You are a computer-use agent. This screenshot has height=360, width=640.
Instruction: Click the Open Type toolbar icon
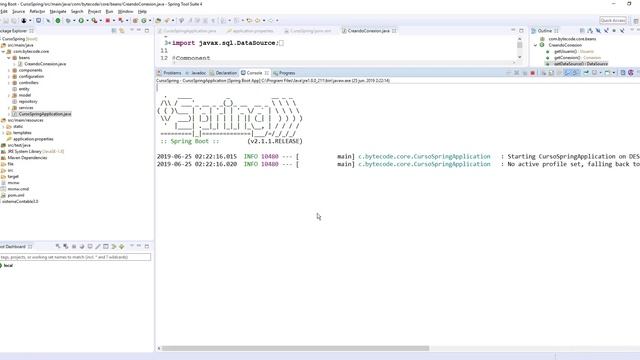click(158, 20)
